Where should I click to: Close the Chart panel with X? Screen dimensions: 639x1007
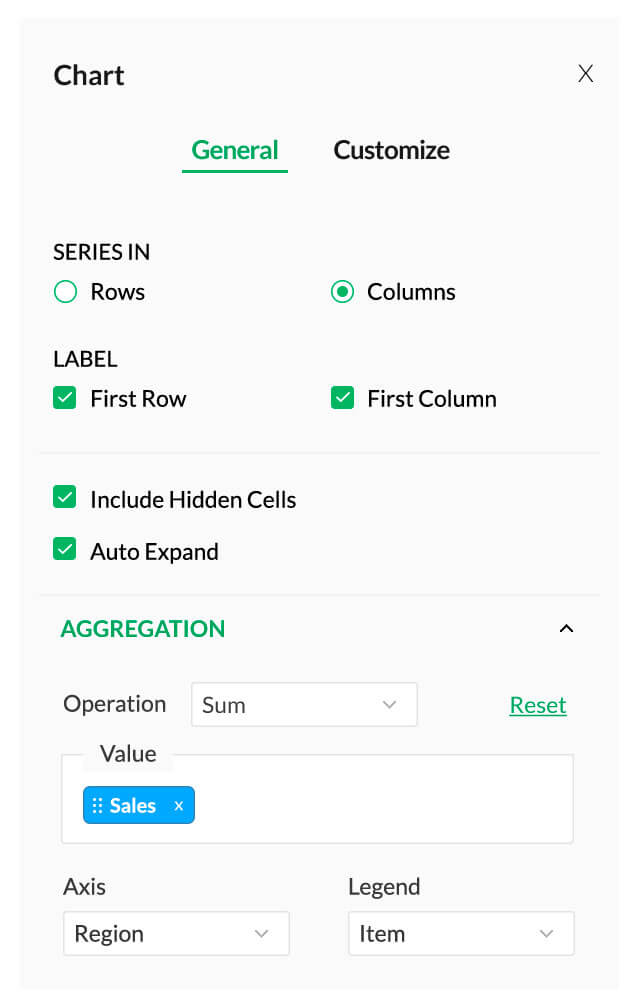tap(586, 74)
